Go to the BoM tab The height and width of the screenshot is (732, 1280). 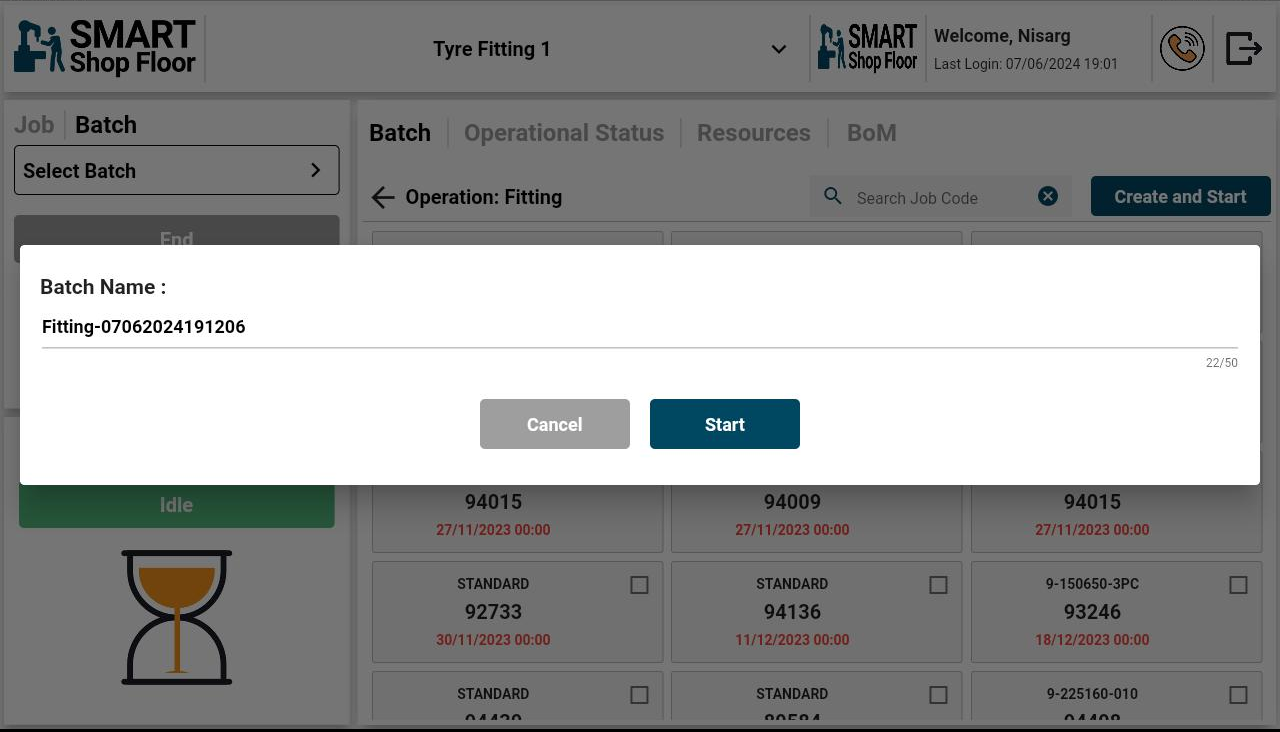(872, 133)
